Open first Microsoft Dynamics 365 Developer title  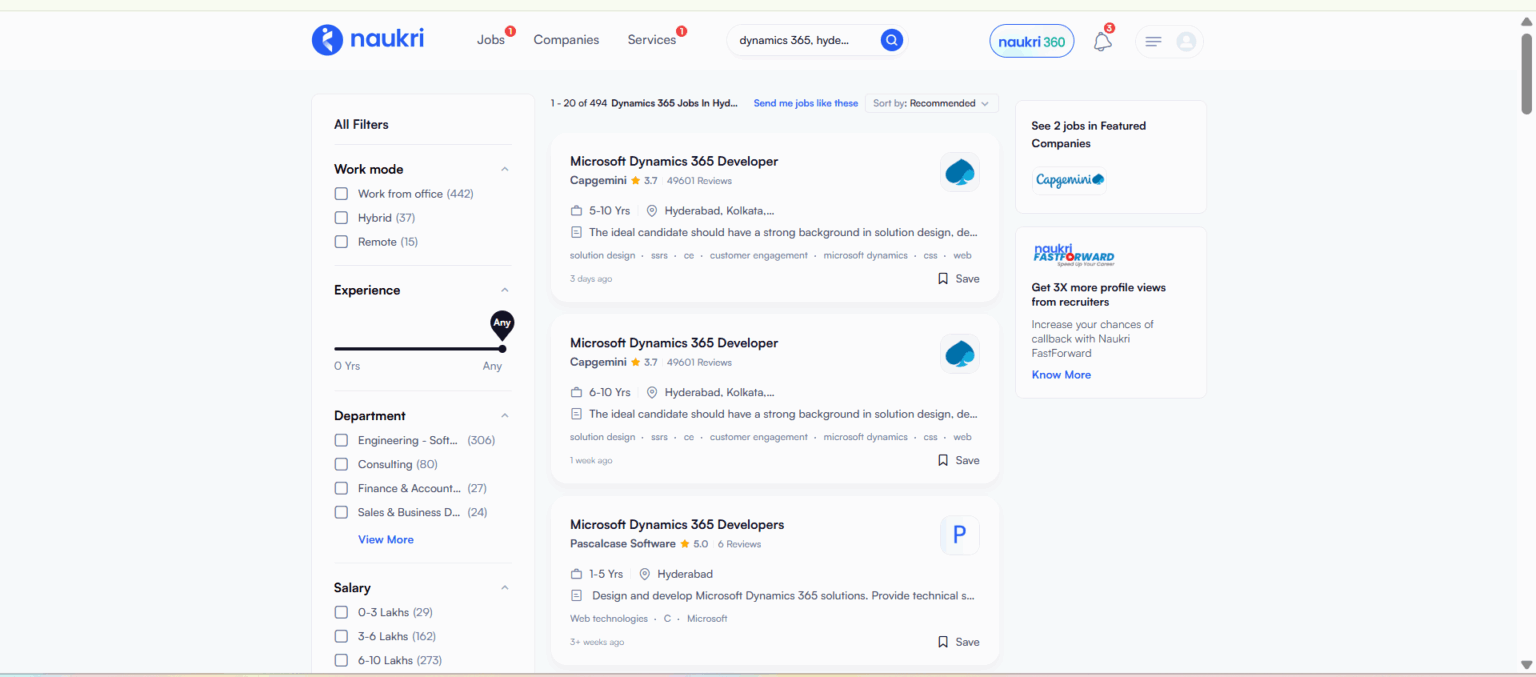pyautogui.click(x=674, y=161)
